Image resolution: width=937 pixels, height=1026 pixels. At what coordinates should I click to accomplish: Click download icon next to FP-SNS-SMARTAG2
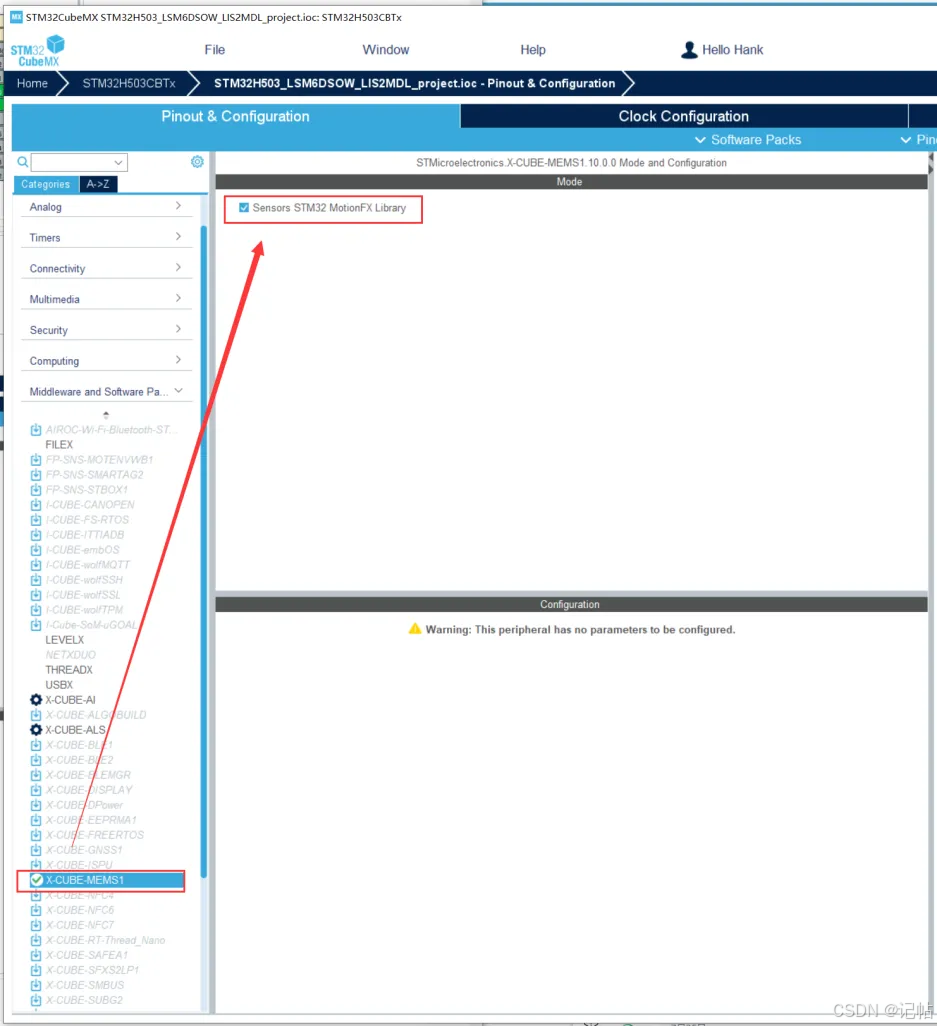[36, 475]
